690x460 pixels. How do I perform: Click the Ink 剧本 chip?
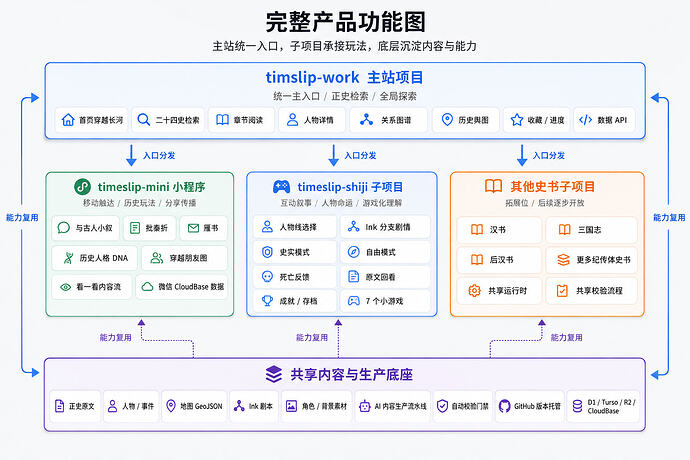(x=254, y=406)
